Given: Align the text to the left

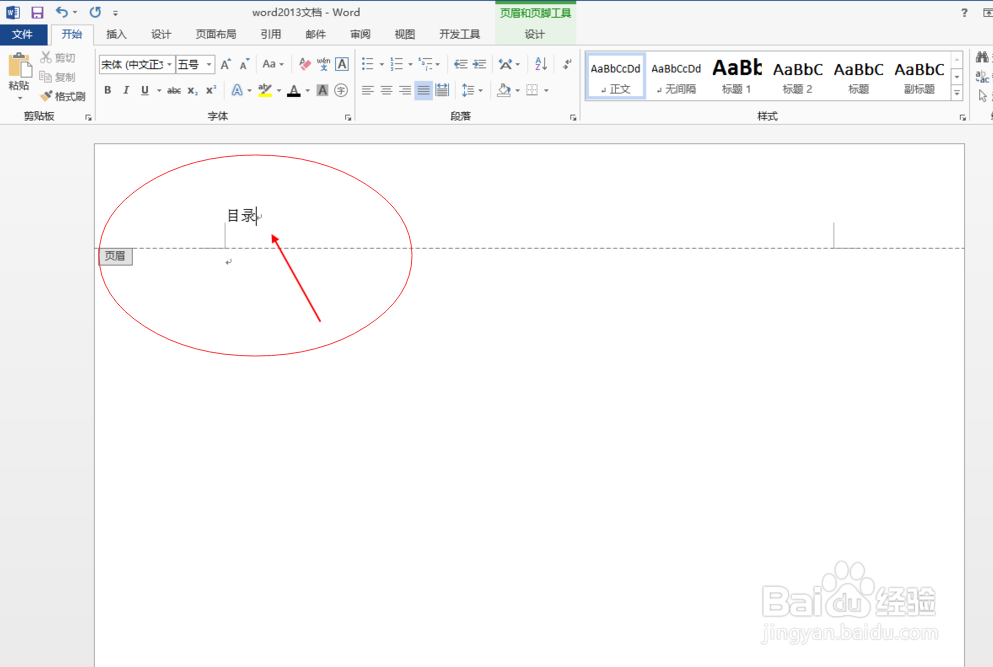Looking at the screenshot, I should click(367, 91).
